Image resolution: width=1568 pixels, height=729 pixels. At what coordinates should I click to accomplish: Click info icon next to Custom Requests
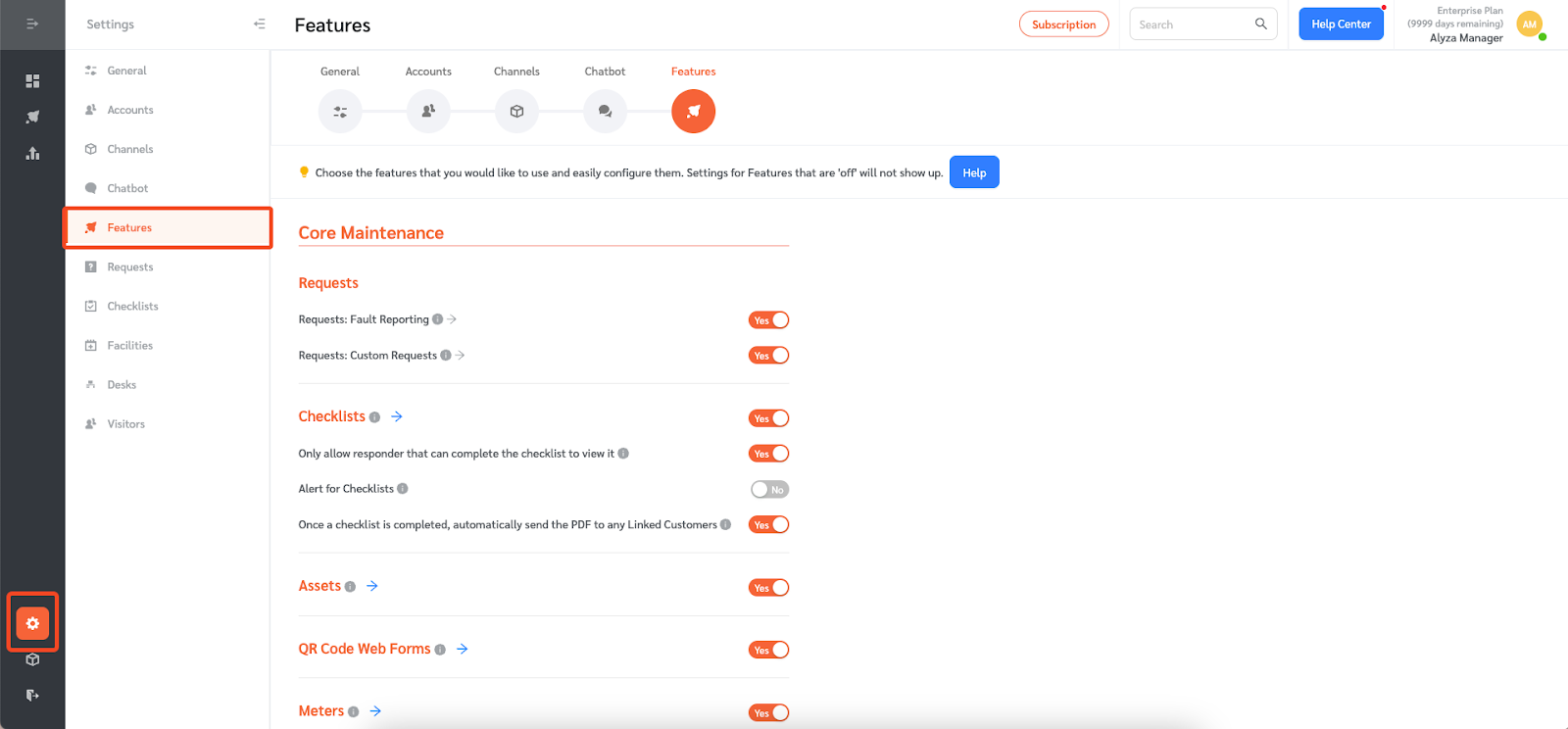click(446, 356)
